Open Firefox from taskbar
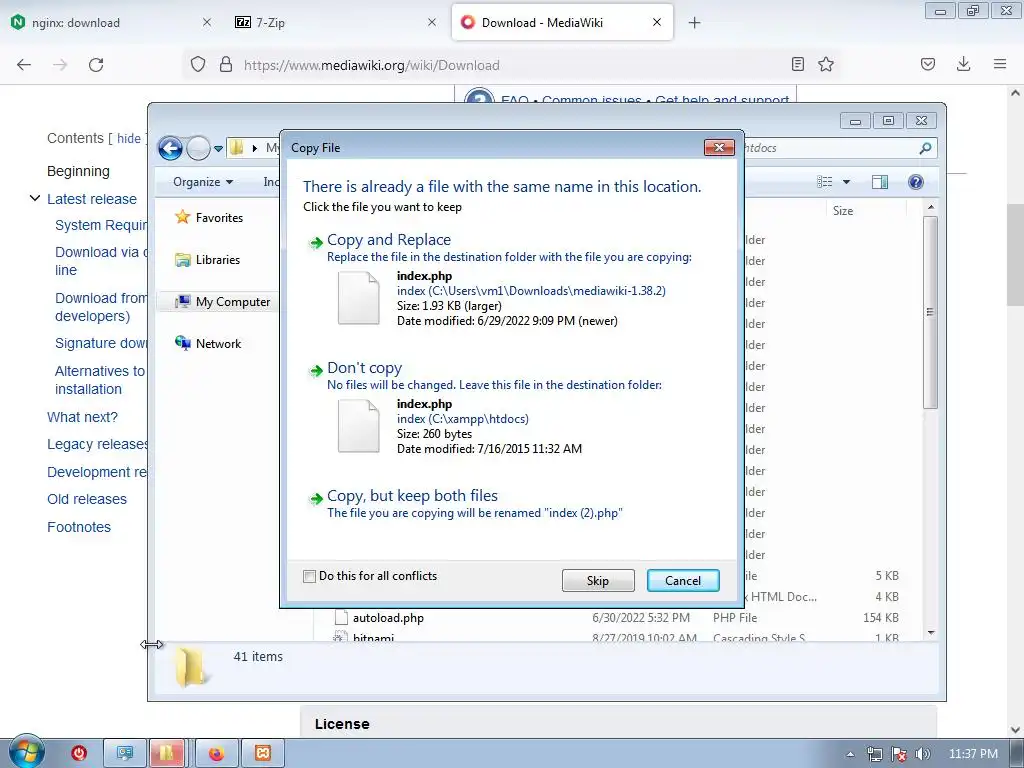This screenshot has width=1024, height=768. pyautogui.click(x=216, y=754)
